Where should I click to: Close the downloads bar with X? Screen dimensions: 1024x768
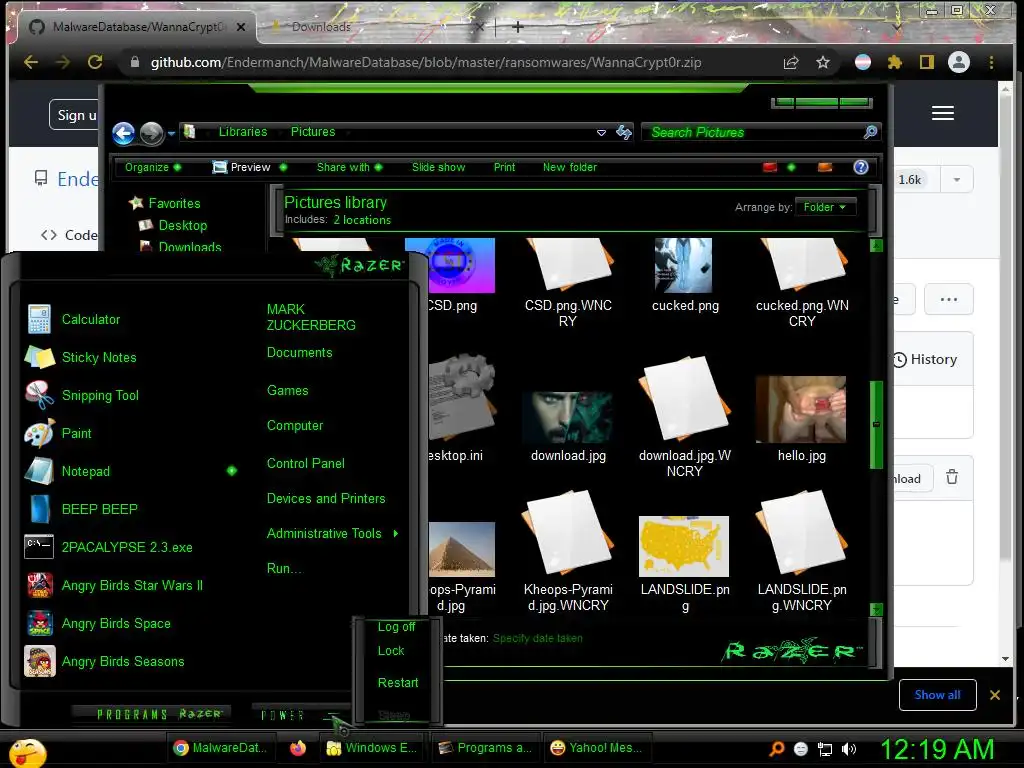(x=995, y=695)
